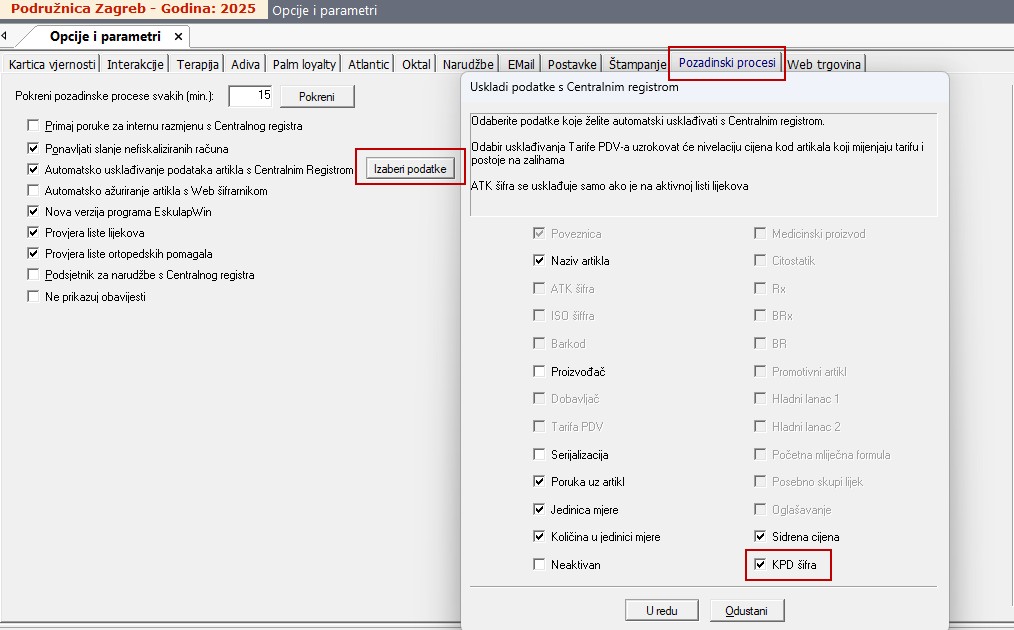The width and height of the screenshot is (1014, 630).
Task: Toggle the Sidrena cijena checkbox
Action: pyautogui.click(x=760, y=537)
